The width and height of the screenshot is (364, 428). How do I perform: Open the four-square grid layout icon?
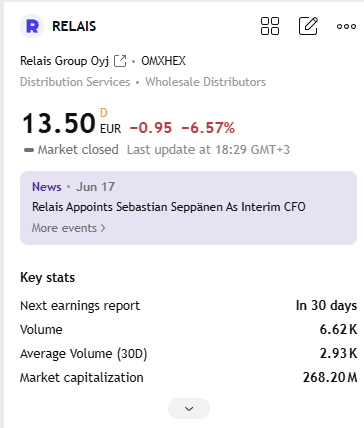270,26
